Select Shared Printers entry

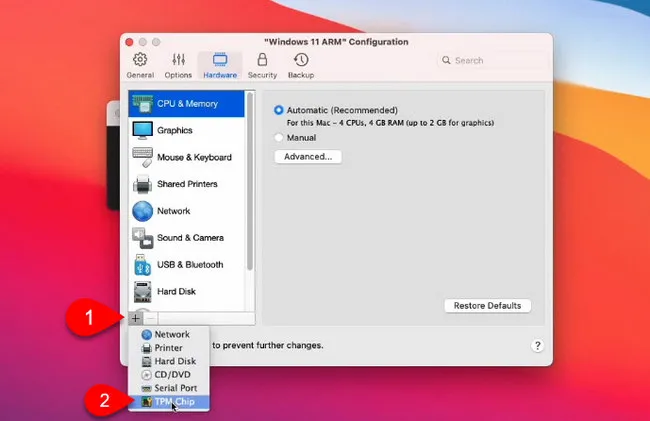[187, 184]
